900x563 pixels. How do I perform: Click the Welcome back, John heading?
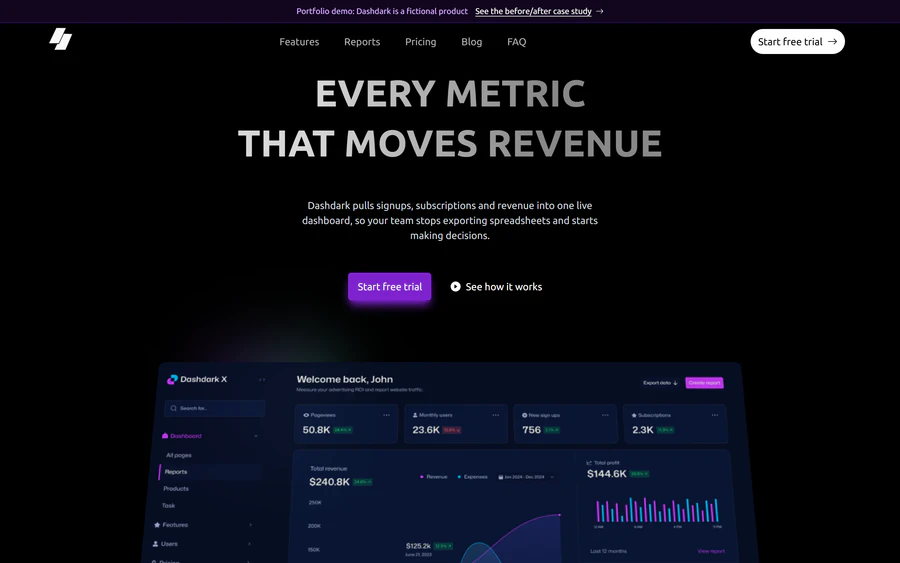344,379
